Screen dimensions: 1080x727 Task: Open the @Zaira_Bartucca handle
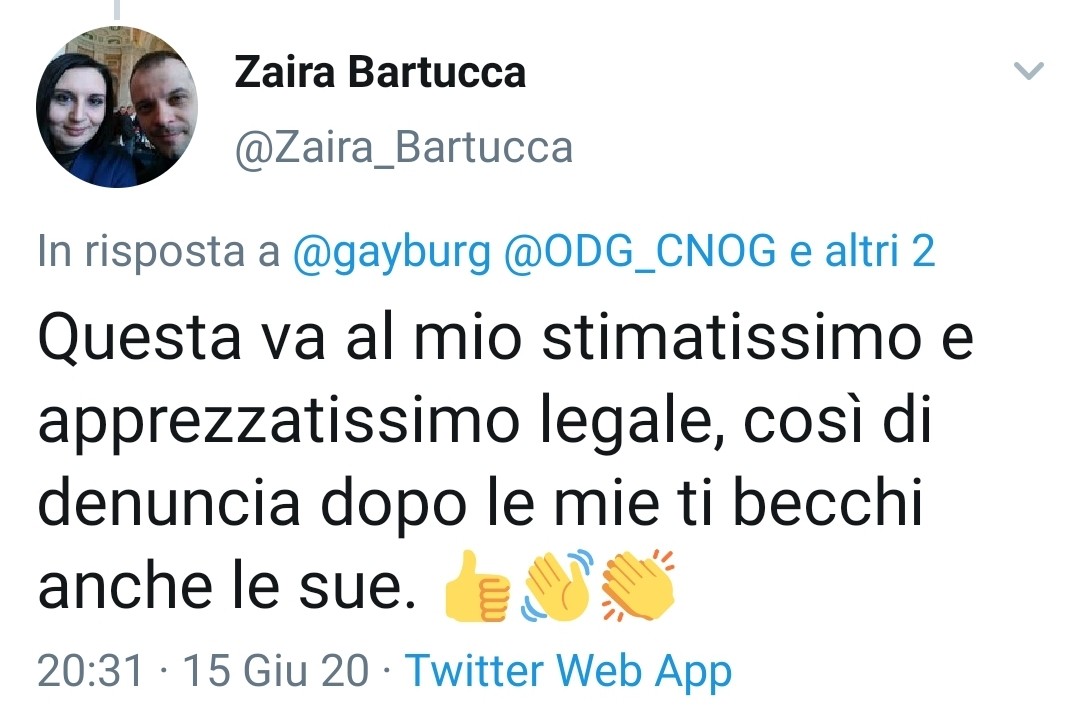click(404, 147)
